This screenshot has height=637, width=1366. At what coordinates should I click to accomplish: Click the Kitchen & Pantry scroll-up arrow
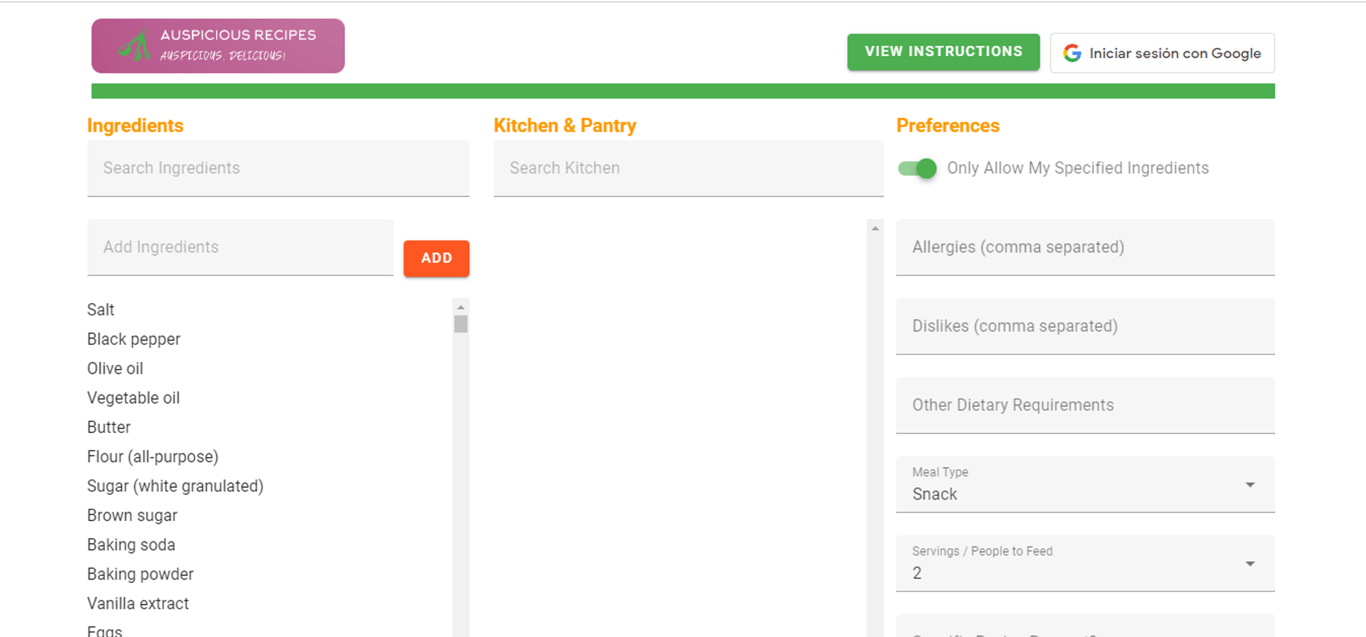coord(876,229)
